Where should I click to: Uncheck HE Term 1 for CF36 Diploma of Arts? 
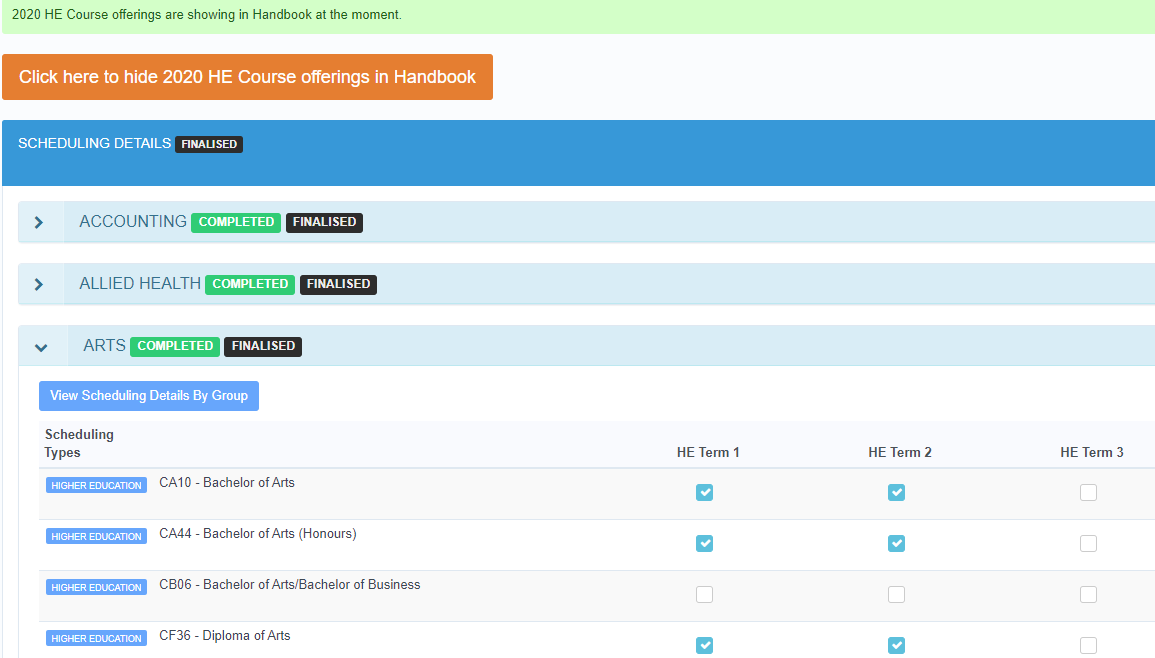pyautogui.click(x=705, y=645)
